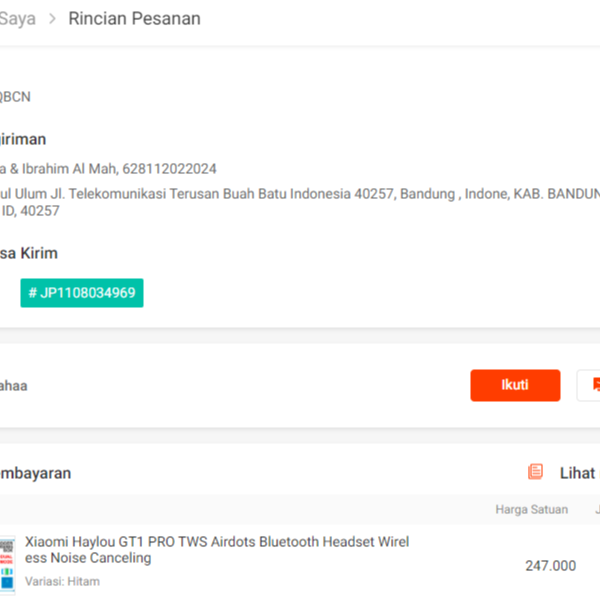This screenshot has width=600, height=600.
Task: Click the courier heading ending with Kirim
Action: tap(29, 253)
